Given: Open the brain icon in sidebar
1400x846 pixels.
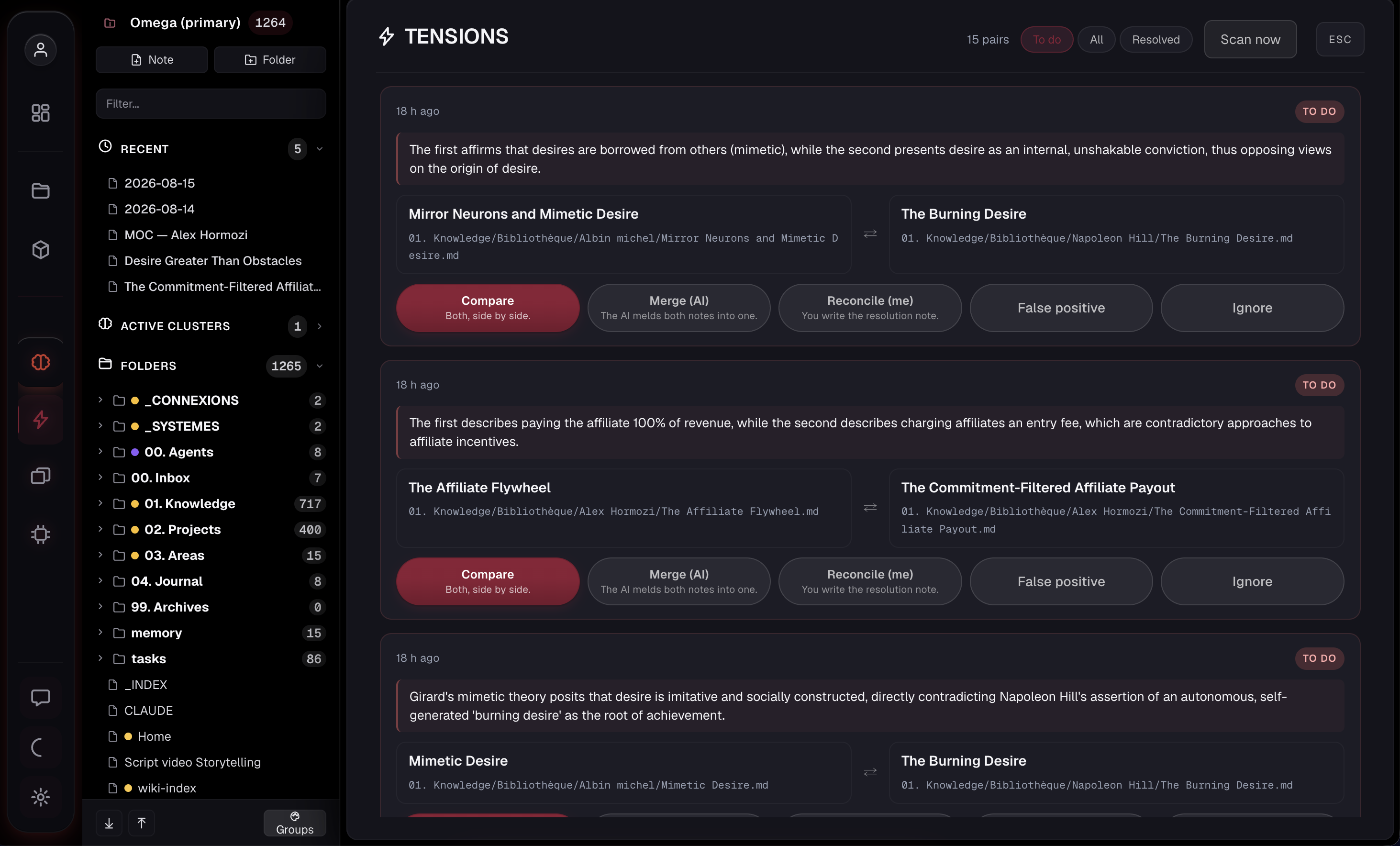Looking at the screenshot, I should click(x=40, y=362).
